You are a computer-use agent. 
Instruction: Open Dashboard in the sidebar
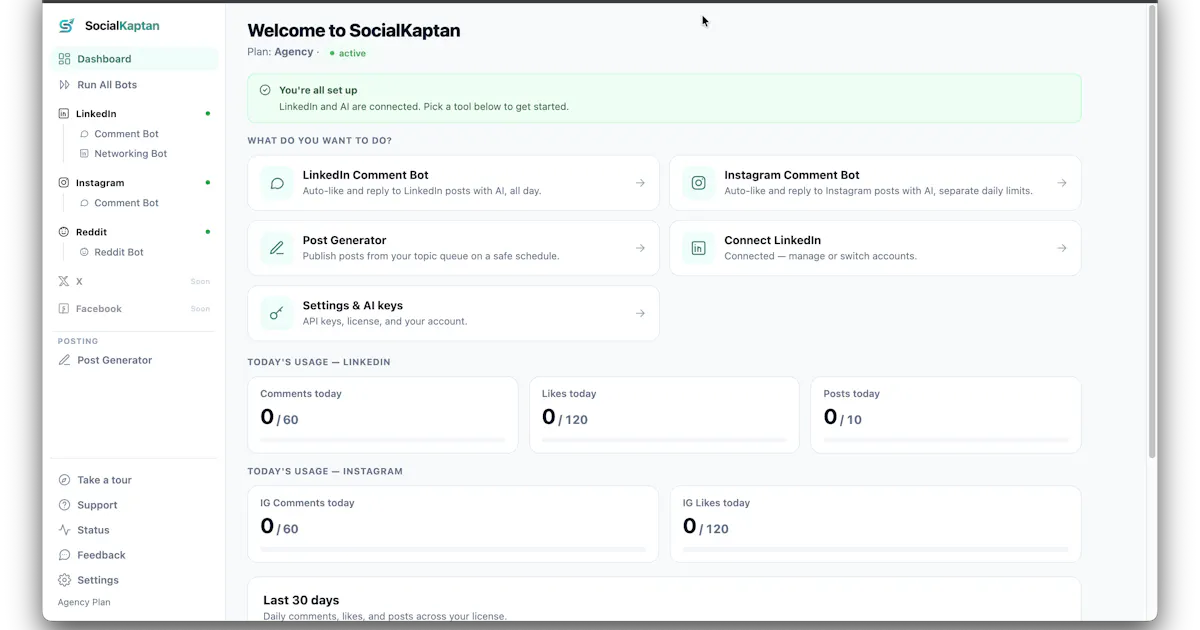click(134, 59)
